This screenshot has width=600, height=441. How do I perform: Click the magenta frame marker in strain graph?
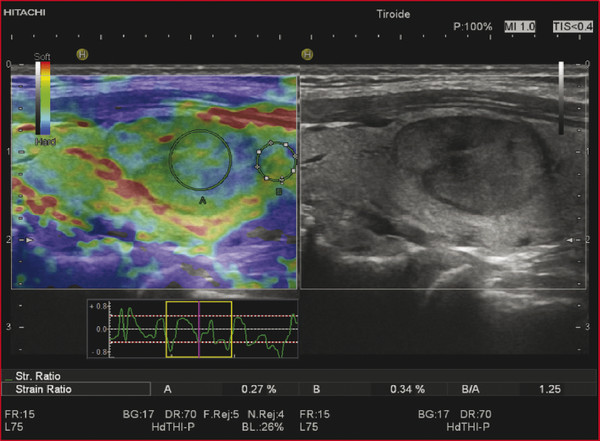click(199, 328)
